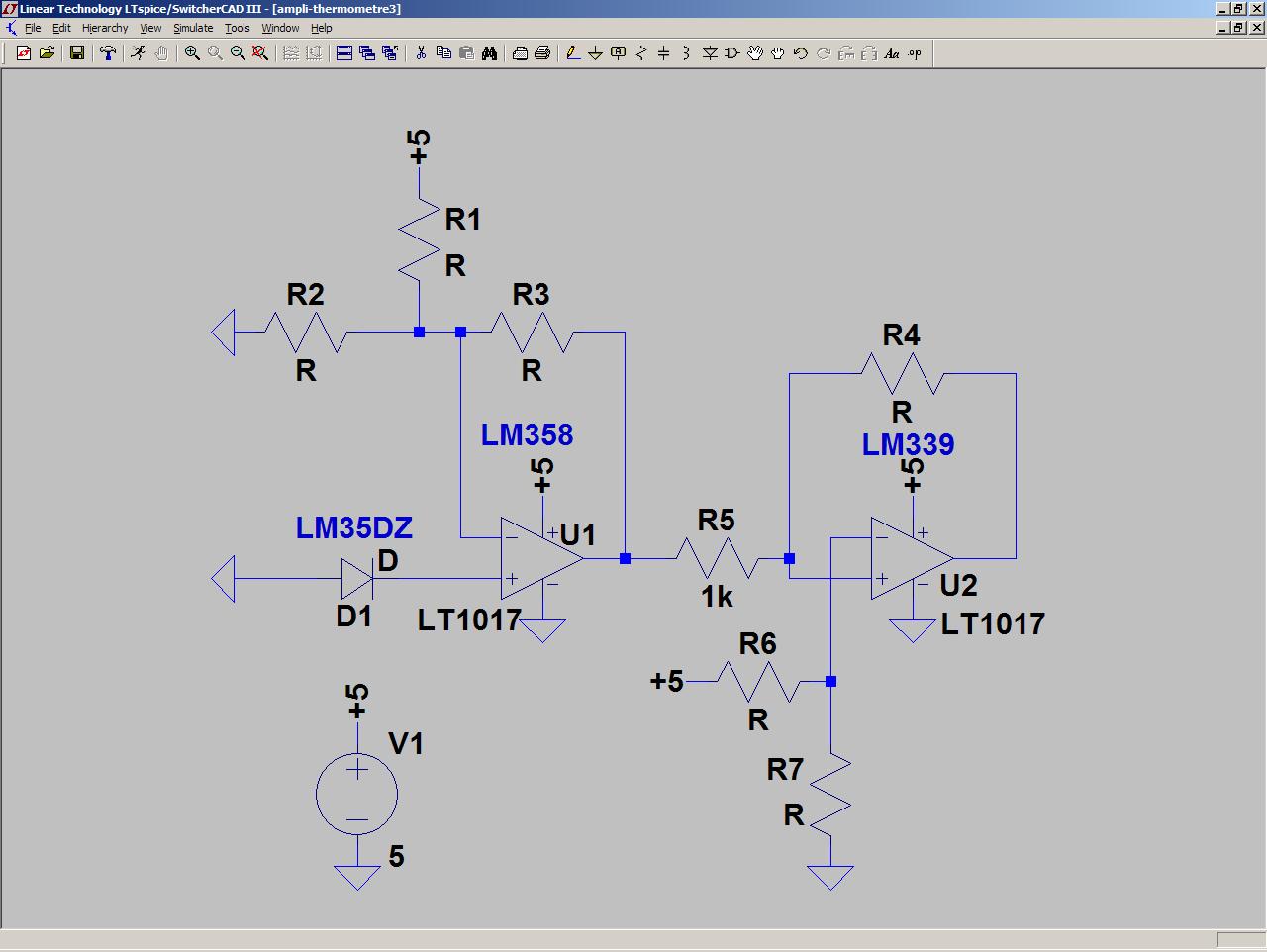The image size is (1267, 952).
Task: Add text with the Aa tool
Action: point(892,53)
